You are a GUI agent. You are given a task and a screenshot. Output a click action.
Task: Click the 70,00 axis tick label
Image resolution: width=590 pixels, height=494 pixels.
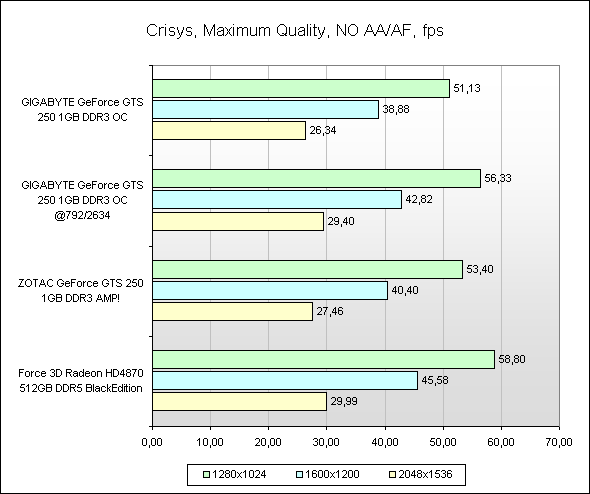coord(559,442)
